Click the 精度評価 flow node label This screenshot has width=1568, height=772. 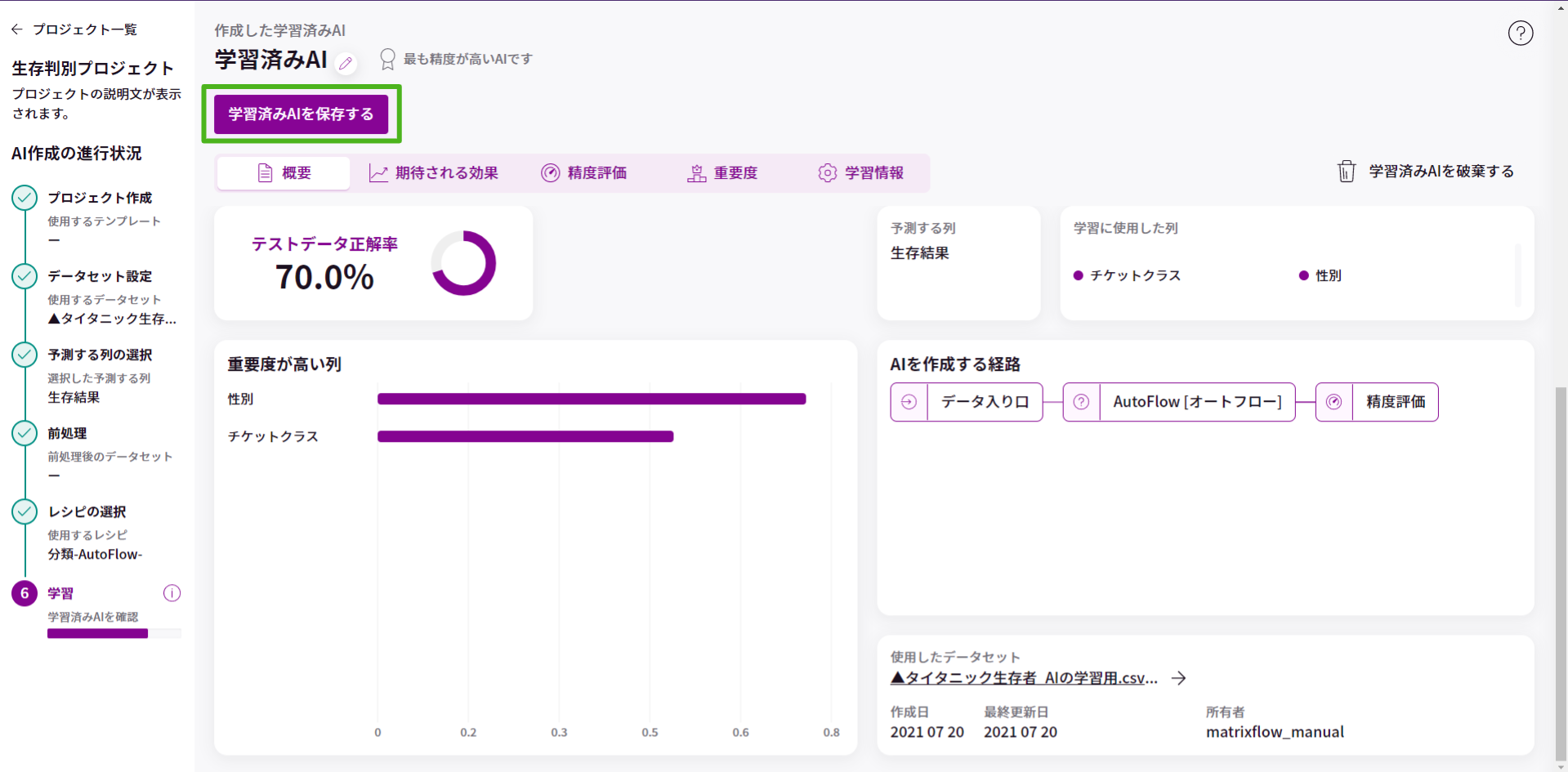[1396, 402]
